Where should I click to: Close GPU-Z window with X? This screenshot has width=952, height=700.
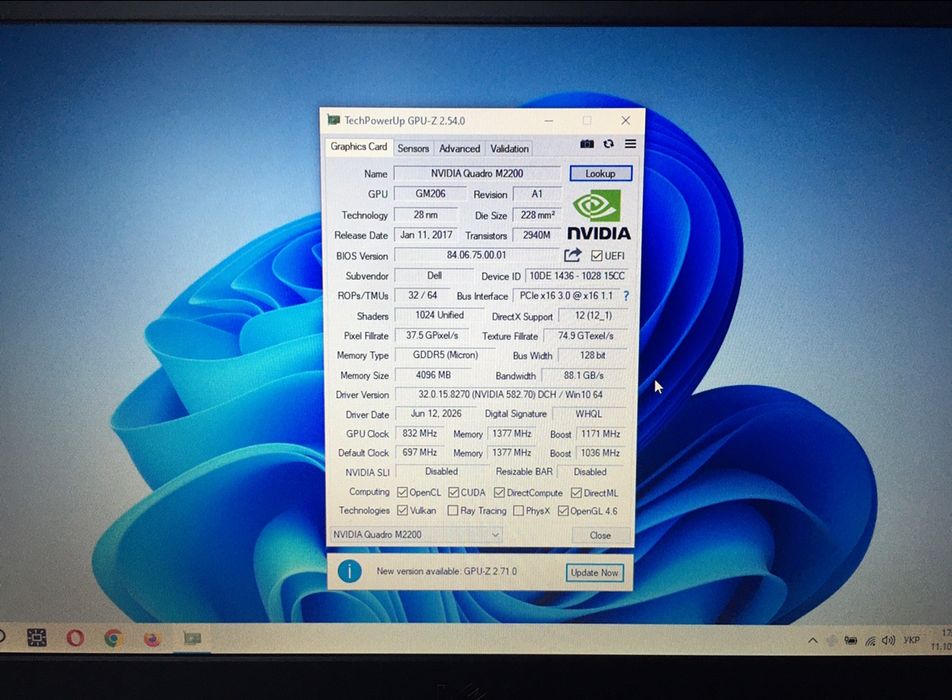click(625, 120)
